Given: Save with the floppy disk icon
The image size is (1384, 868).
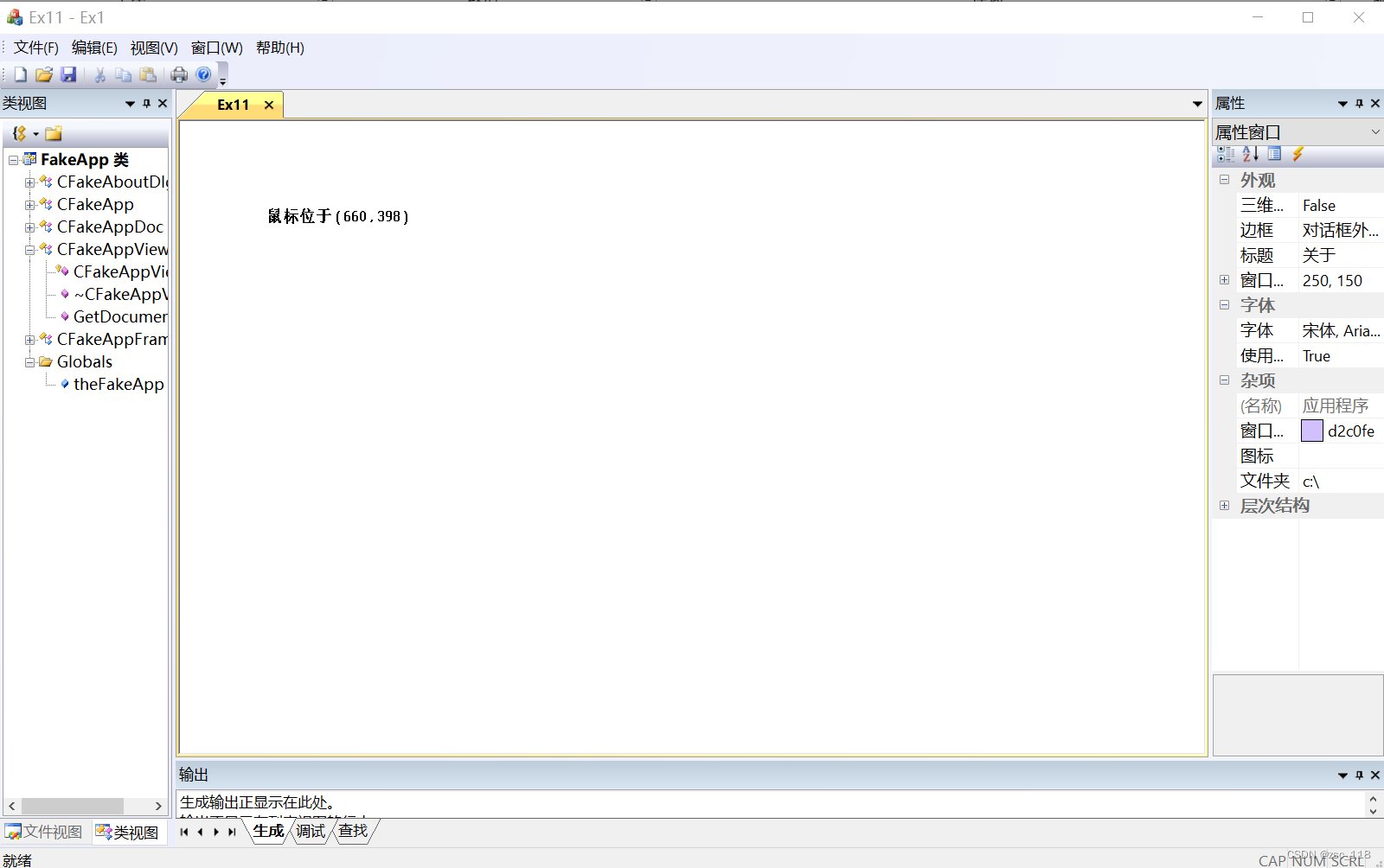Looking at the screenshot, I should (x=68, y=75).
